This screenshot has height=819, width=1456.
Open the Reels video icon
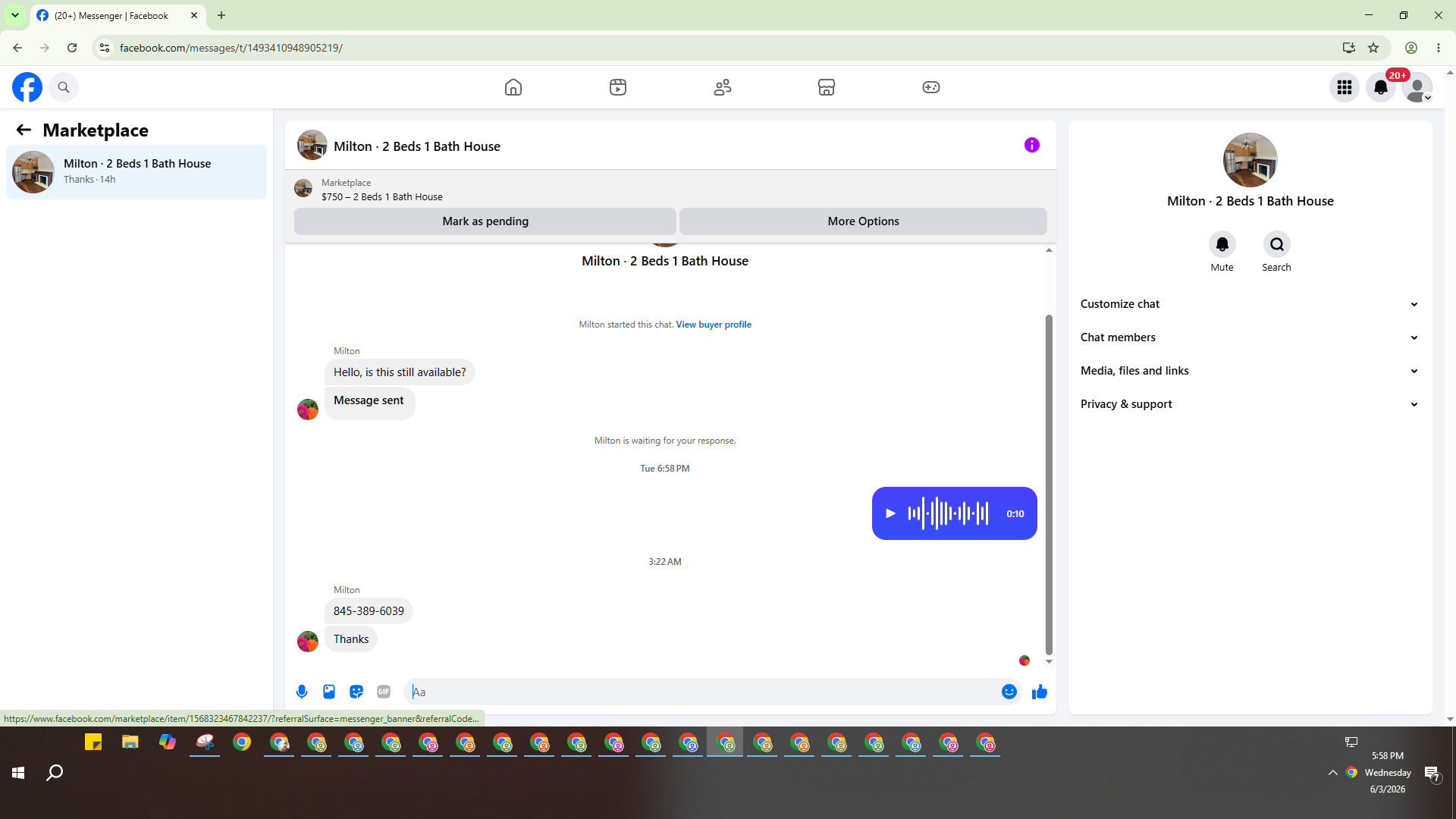point(618,87)
